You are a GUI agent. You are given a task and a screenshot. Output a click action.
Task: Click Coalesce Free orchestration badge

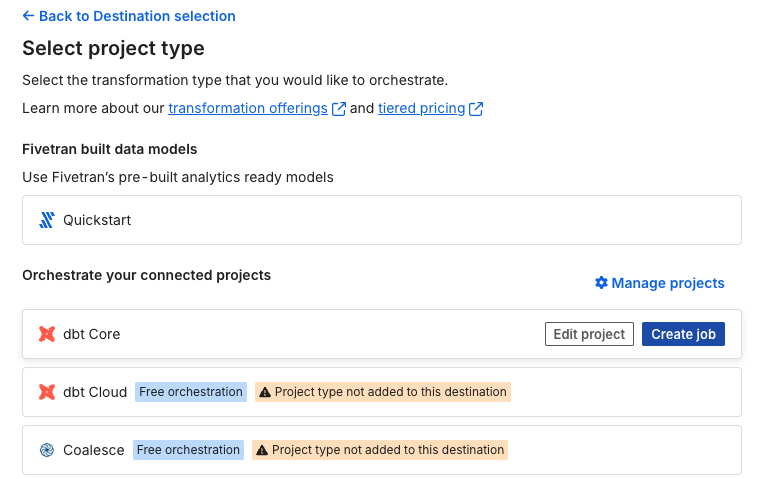click(188, 450)
